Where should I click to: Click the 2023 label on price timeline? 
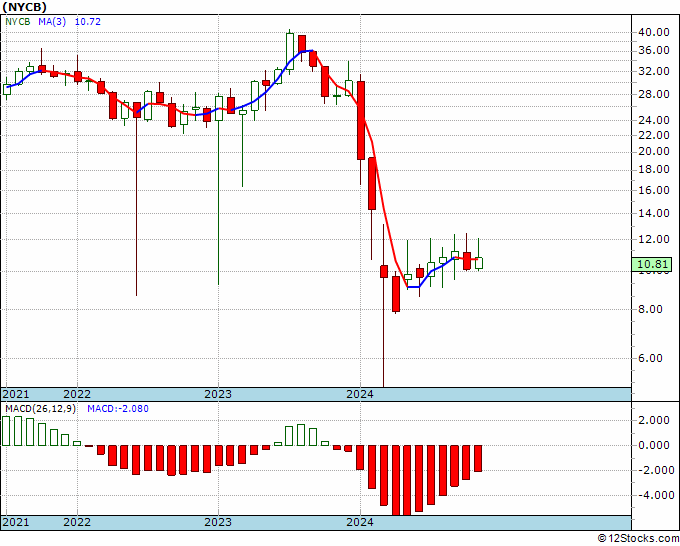pyautogui.click(x=218, y=394)
